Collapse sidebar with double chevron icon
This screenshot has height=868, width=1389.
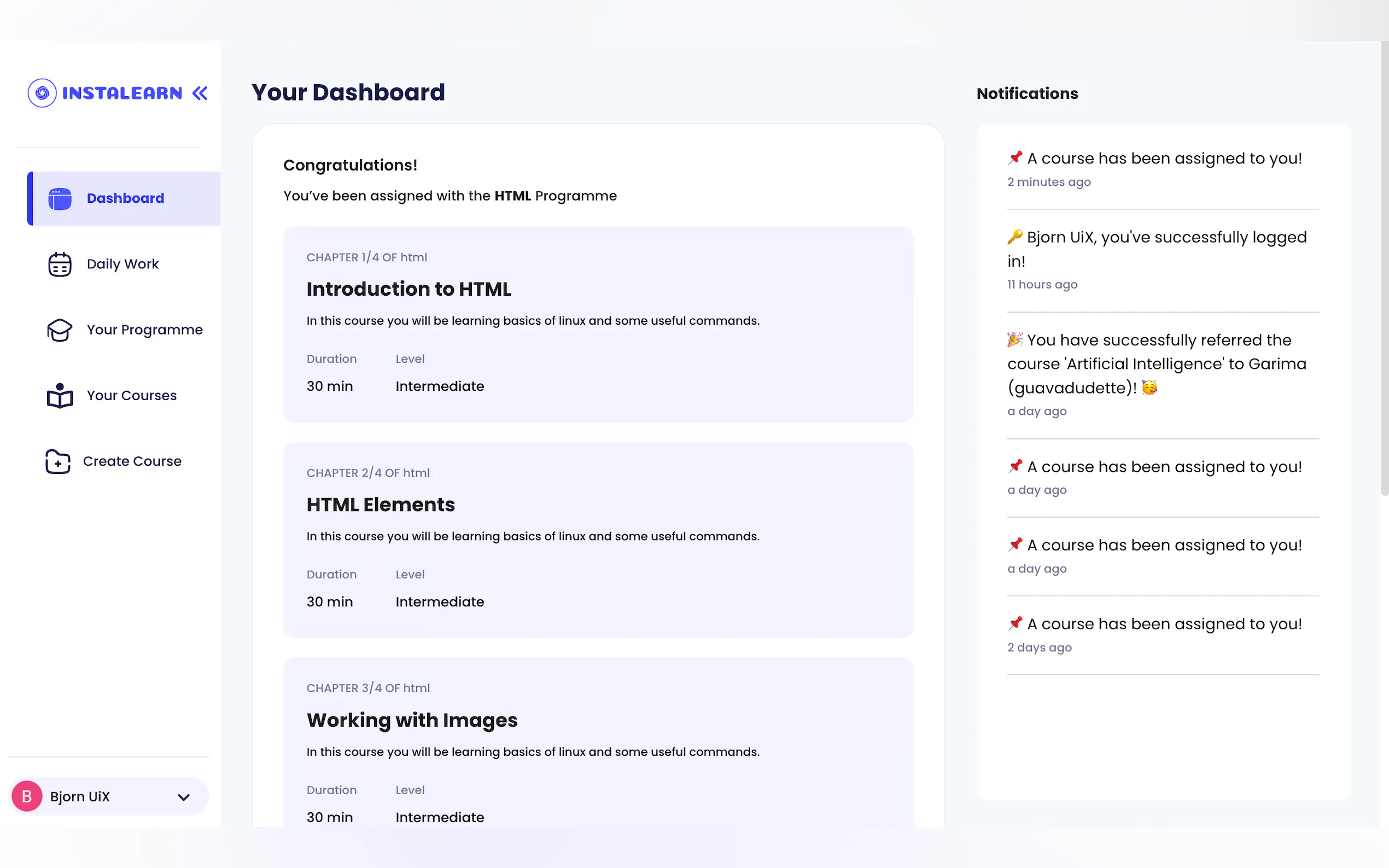tap(200, 93)
